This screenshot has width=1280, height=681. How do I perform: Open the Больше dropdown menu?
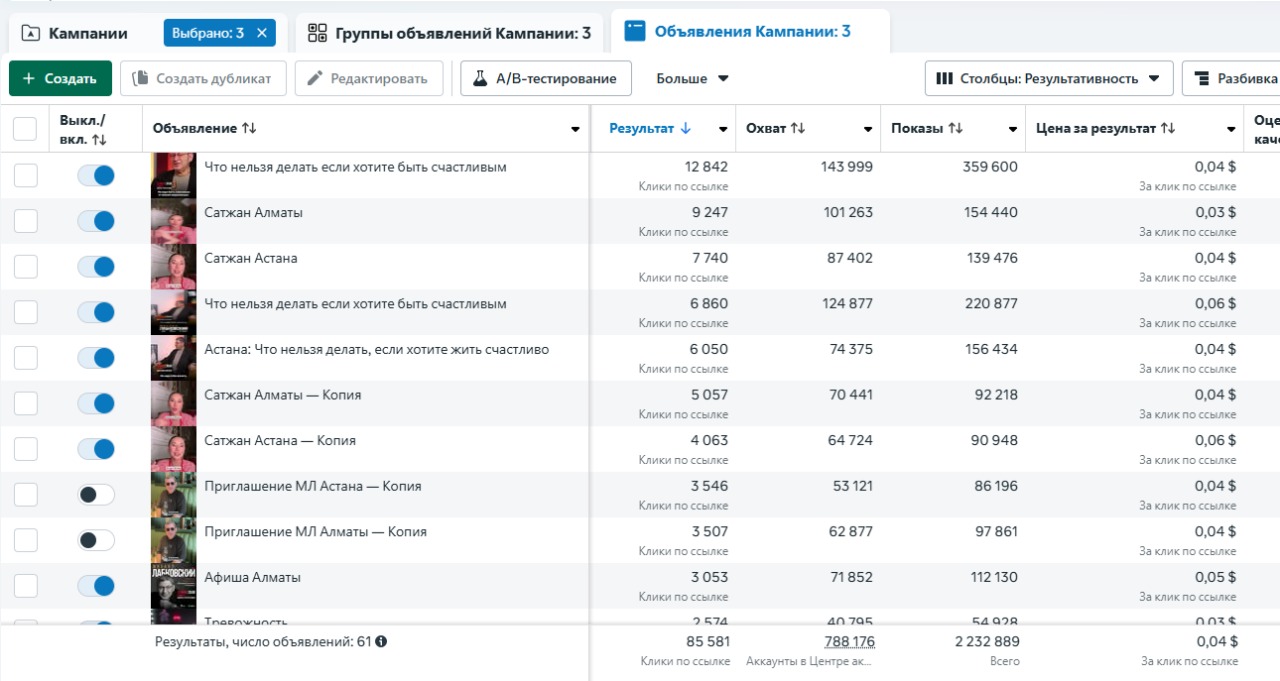click(x=692, y=79)
